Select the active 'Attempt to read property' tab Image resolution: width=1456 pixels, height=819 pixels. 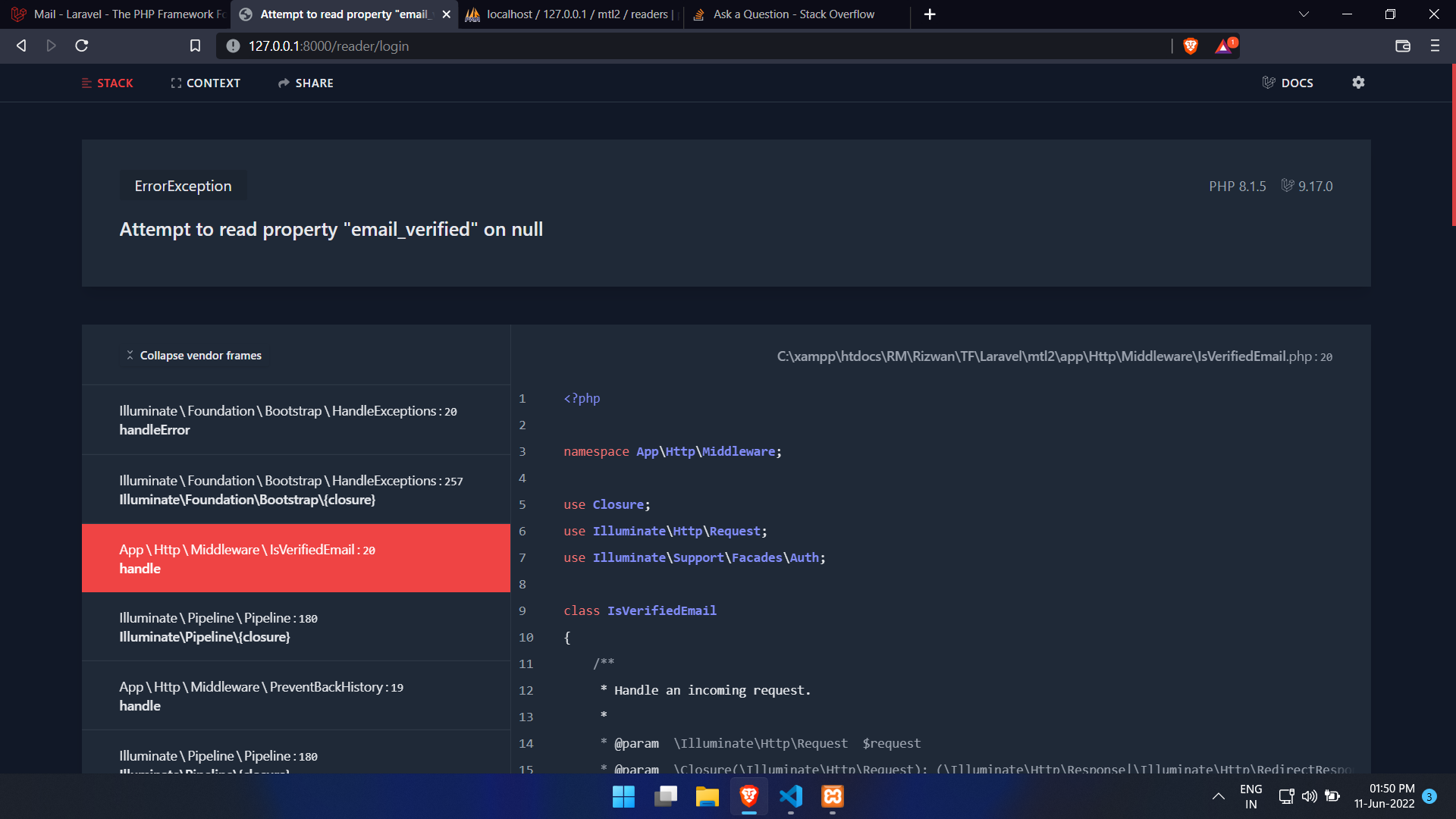(x=344, y=14)
